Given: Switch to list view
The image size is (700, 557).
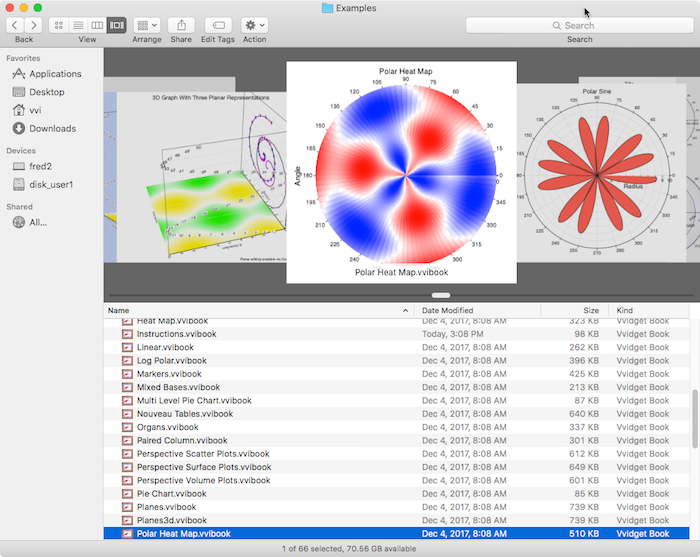Looking at the screenshot, I should tap(77, 25).
